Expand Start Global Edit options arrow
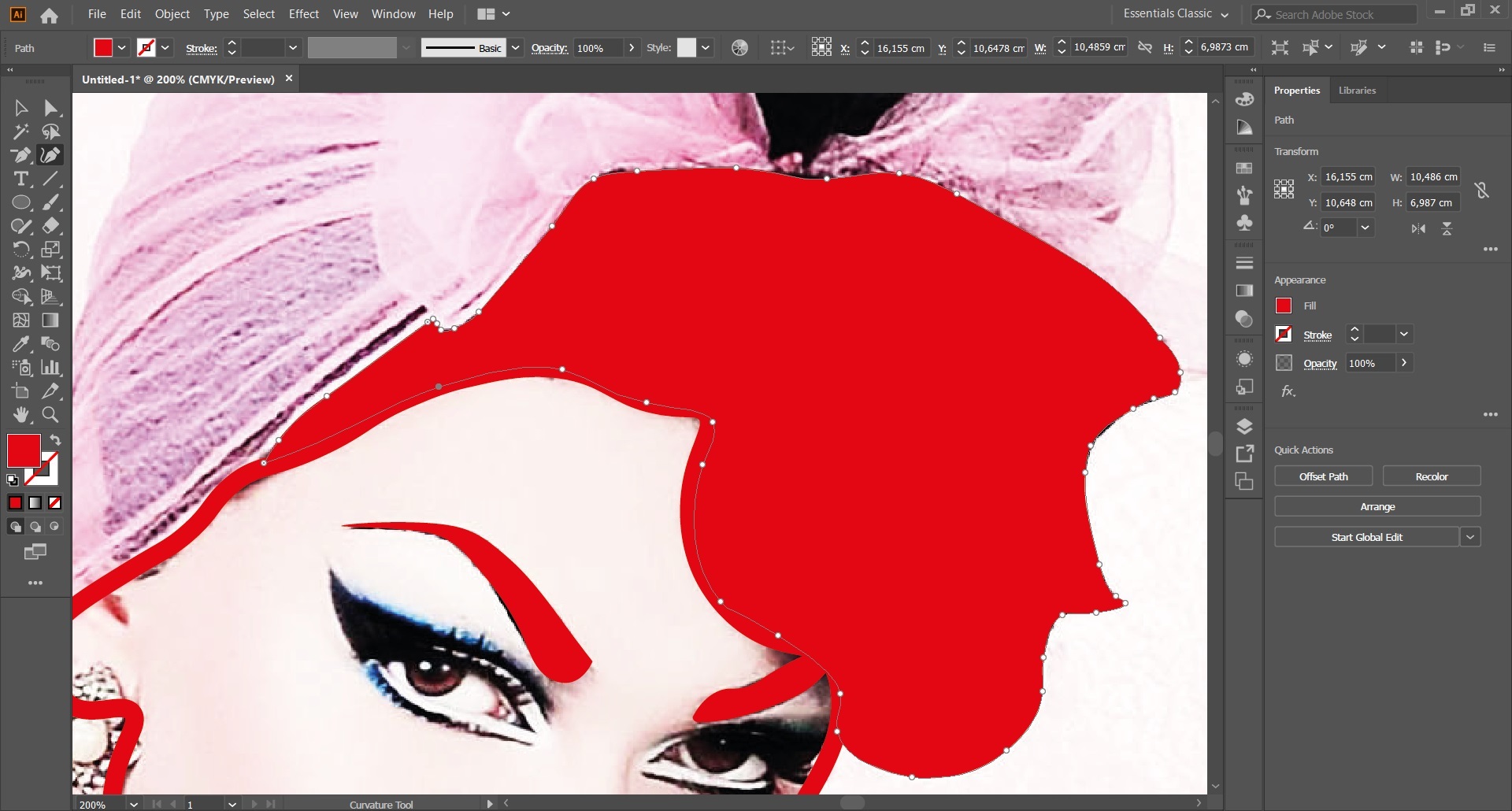 (1470, 537)
